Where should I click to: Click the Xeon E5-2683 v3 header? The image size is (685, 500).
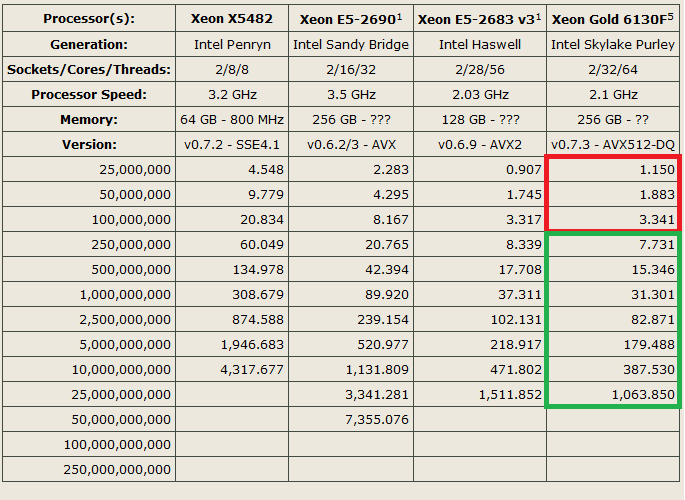[475, 19]
